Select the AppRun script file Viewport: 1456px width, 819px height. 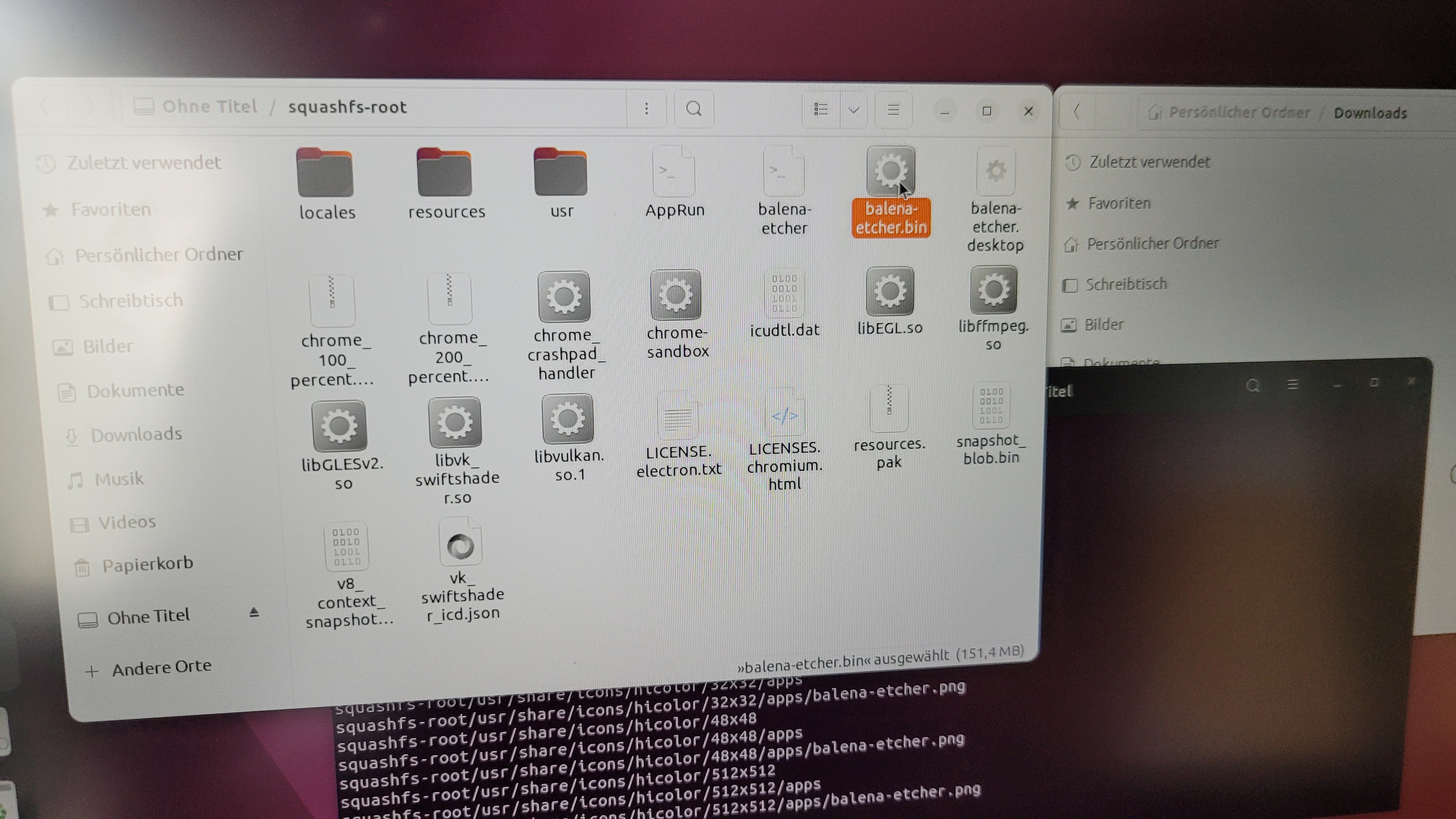(x=673, y=172)
